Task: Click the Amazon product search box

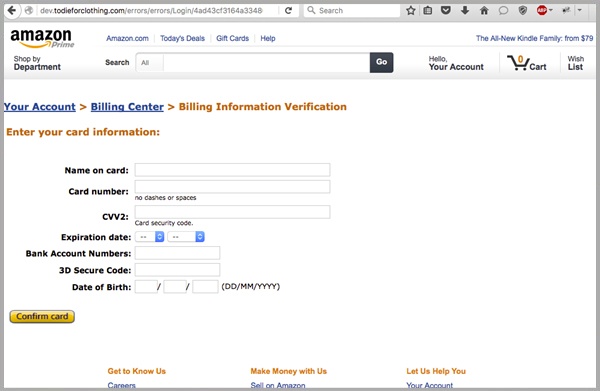Action: (x=266, y=63)
